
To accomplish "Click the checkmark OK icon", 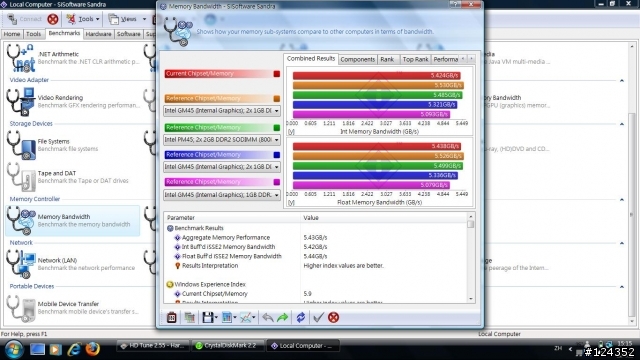I will click(x=318, y=317).
